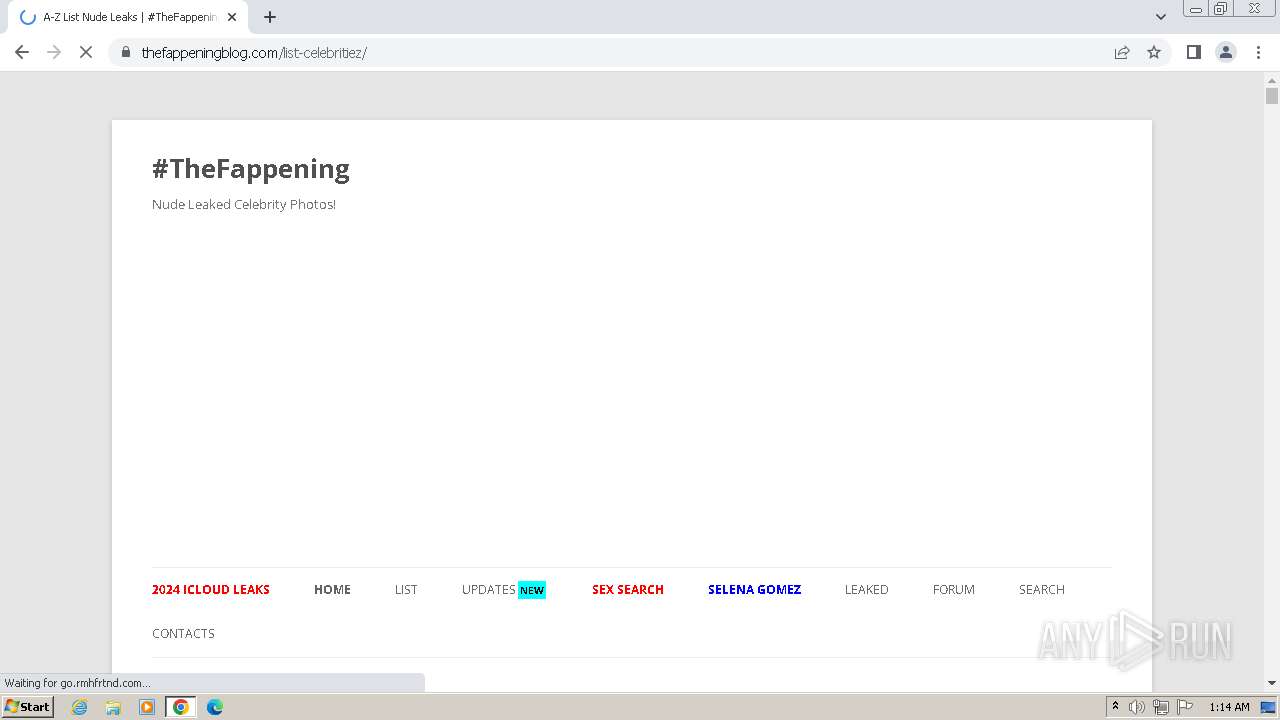Show hidden system tray icons
Image resolution: width=1280 pixels, height=720 pixels.
[x=1115, y=707]
